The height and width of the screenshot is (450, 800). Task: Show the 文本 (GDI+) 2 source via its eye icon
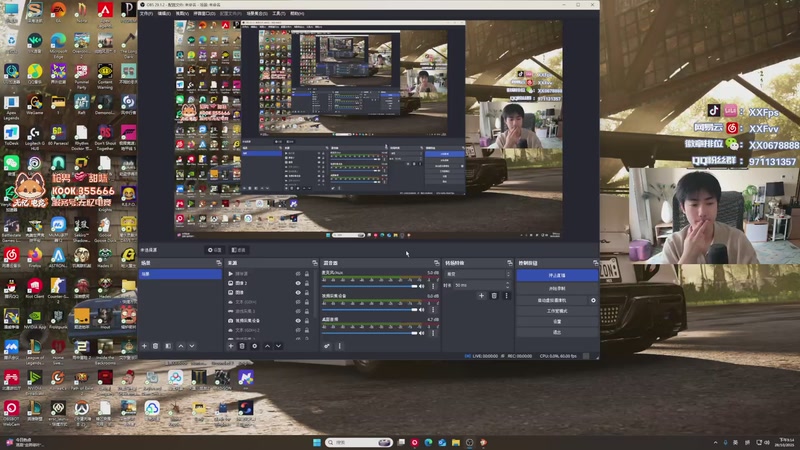click(x=298, y=330)
